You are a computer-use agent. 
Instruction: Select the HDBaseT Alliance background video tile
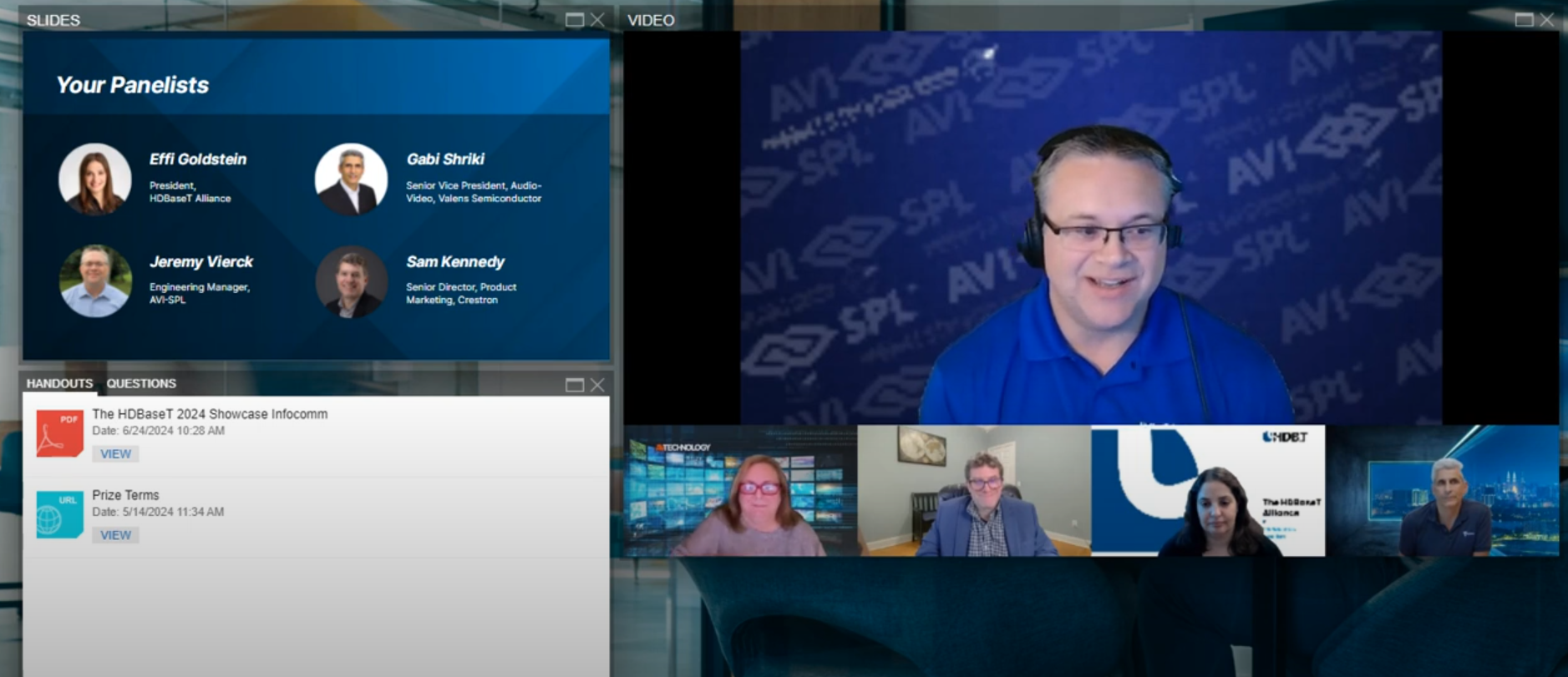point(1208,491)
